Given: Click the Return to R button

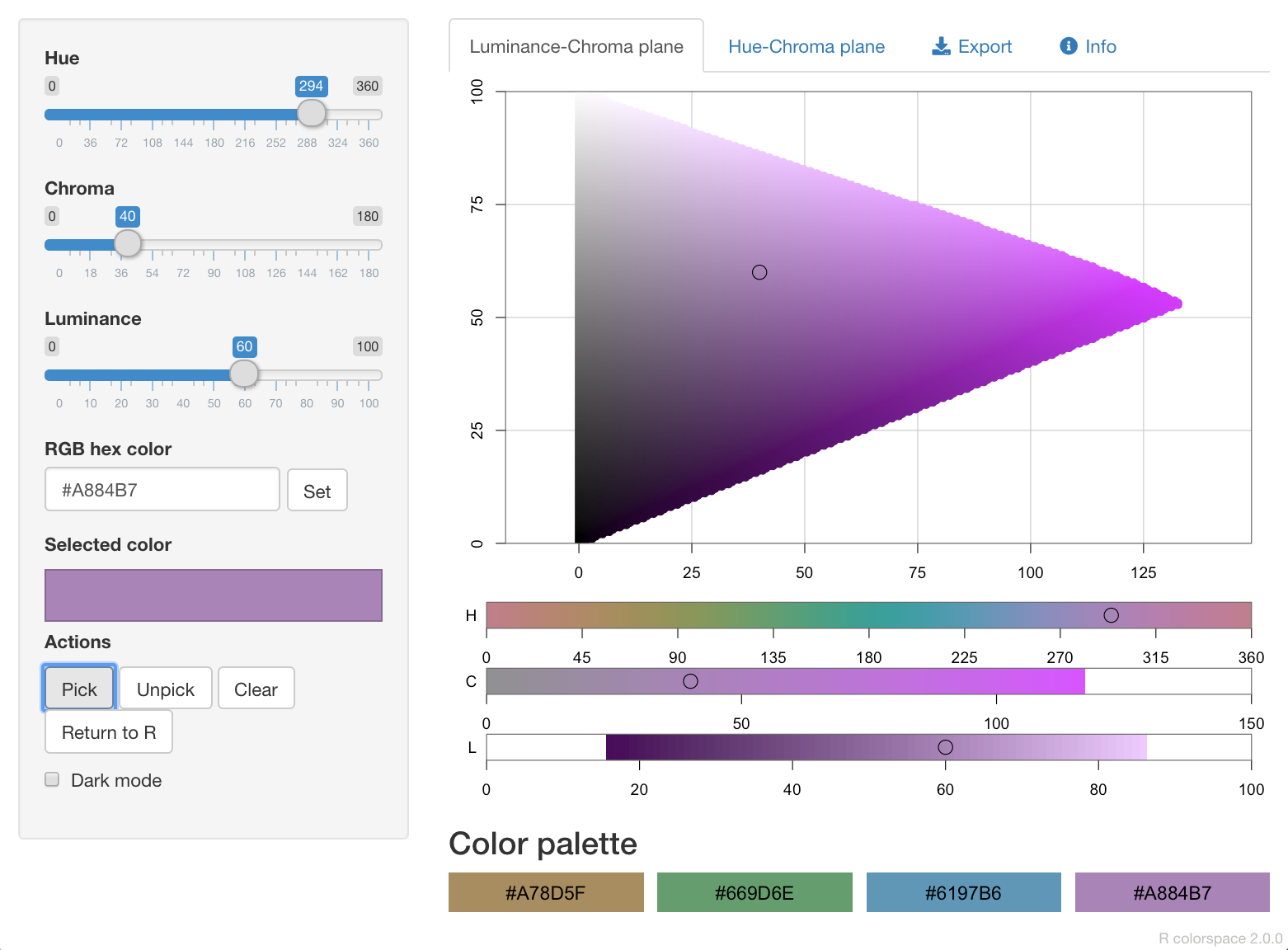Looking at the screenshot, I should pos(109,732).
